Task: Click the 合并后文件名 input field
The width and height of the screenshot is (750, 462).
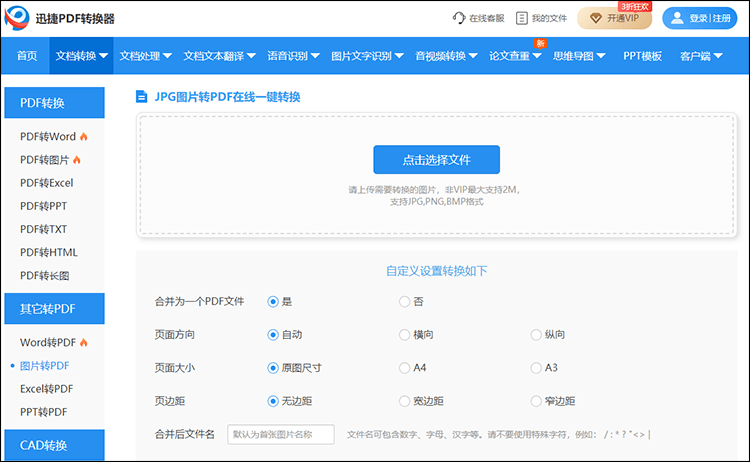Action: pos(280,434)
